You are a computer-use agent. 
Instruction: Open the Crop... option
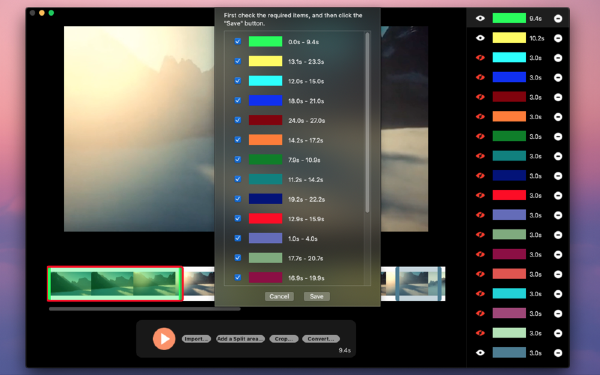284,339
